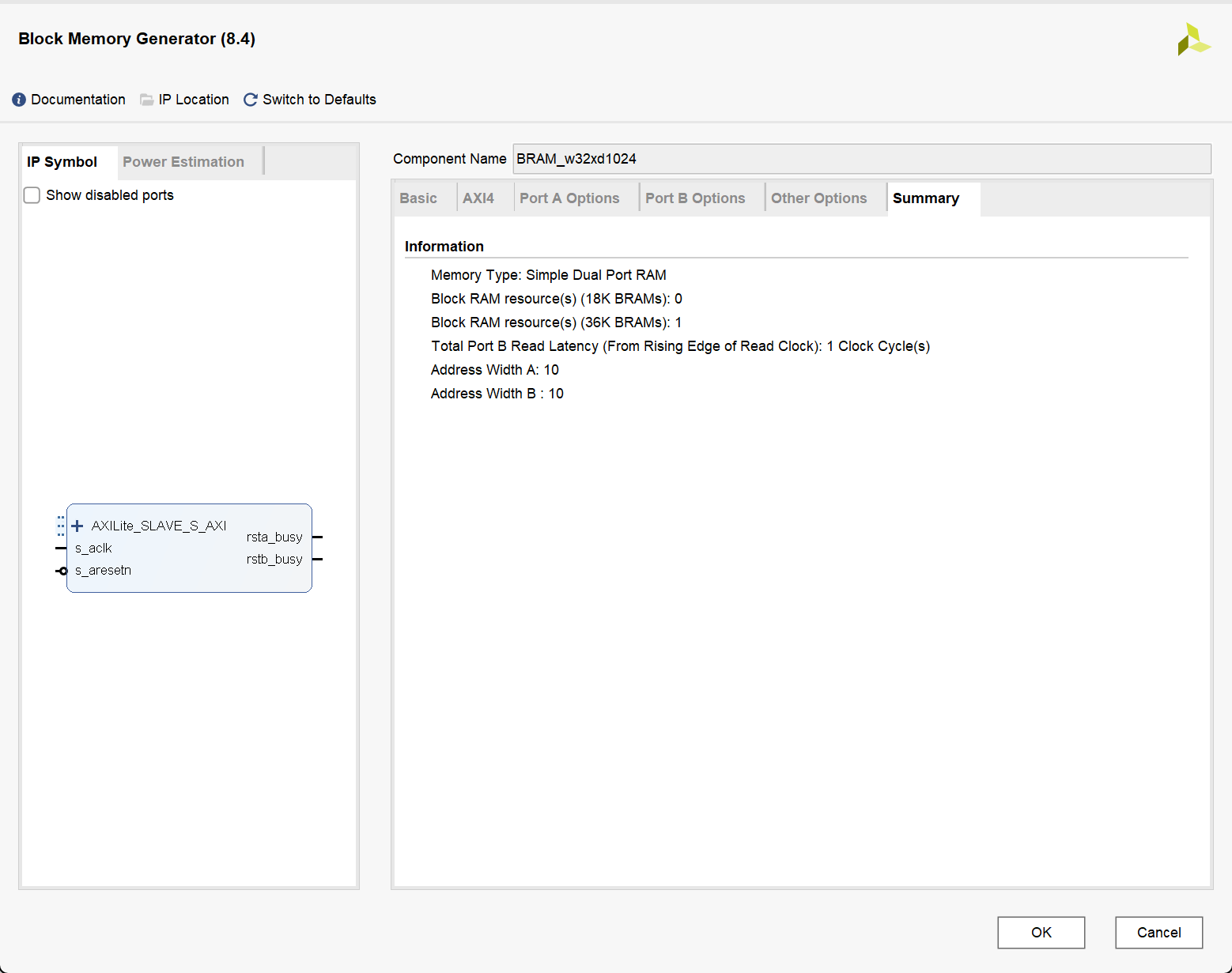Viewport: 1232px width, 973px height.
Task: Click the Total Port B Read Latency line
Action: 681,346
